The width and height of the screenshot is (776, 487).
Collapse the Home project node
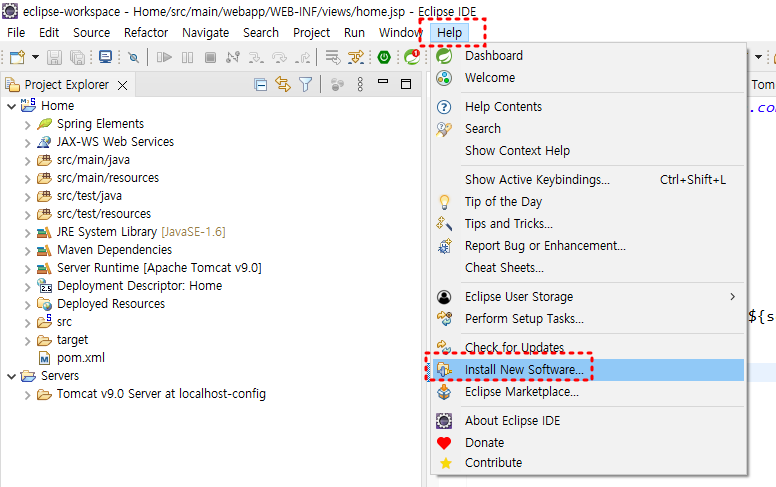point(11,106)
